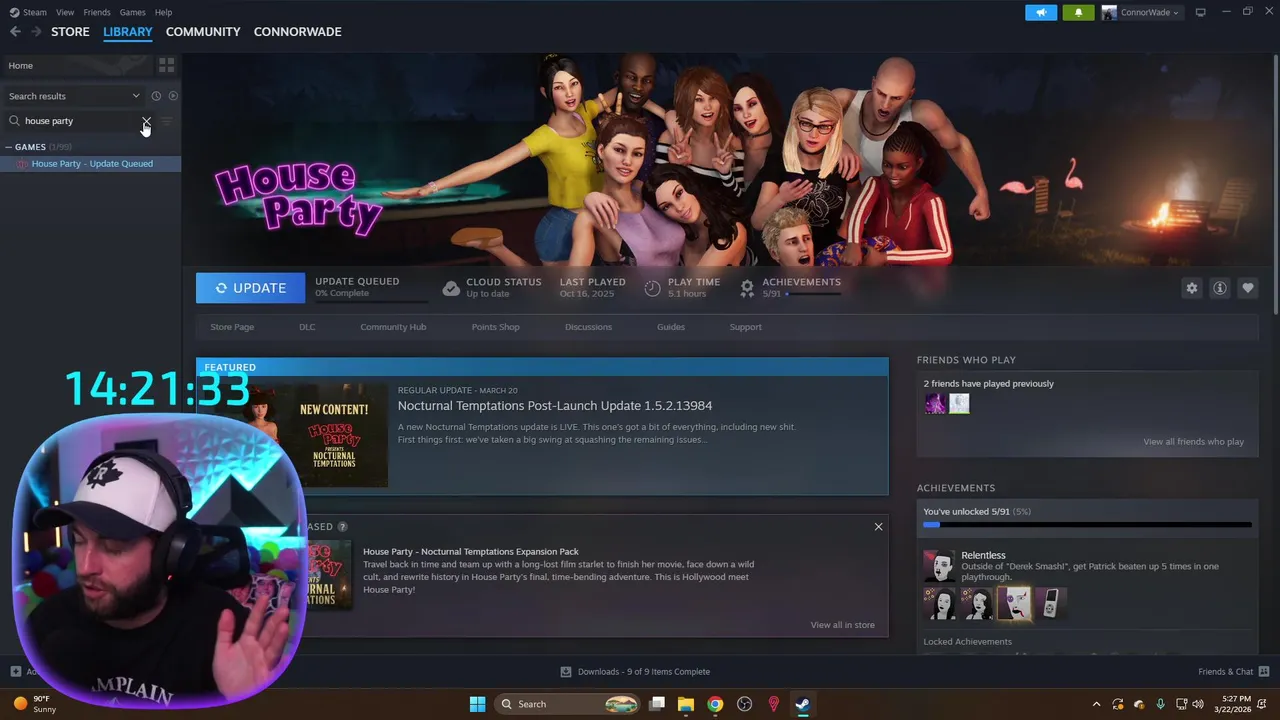
Task: Open File Explorer from taskbar
Action: click(686, 704)
